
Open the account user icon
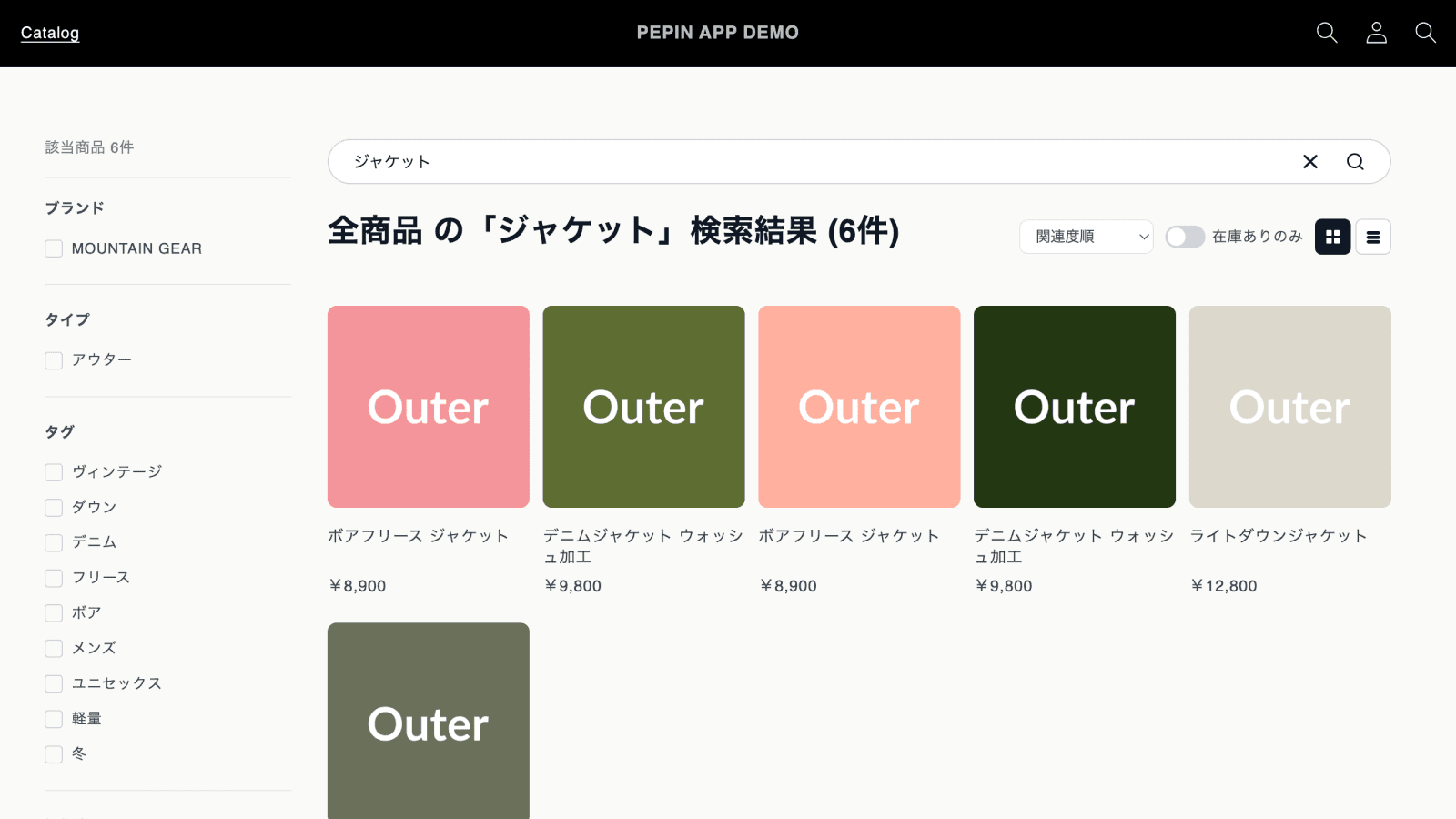point(1376,33)
